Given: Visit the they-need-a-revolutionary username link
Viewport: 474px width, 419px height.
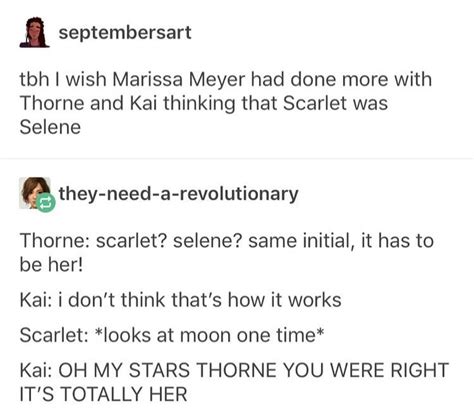Looking at the screenshot, I should pyautogui.click(x=178, y=194).
